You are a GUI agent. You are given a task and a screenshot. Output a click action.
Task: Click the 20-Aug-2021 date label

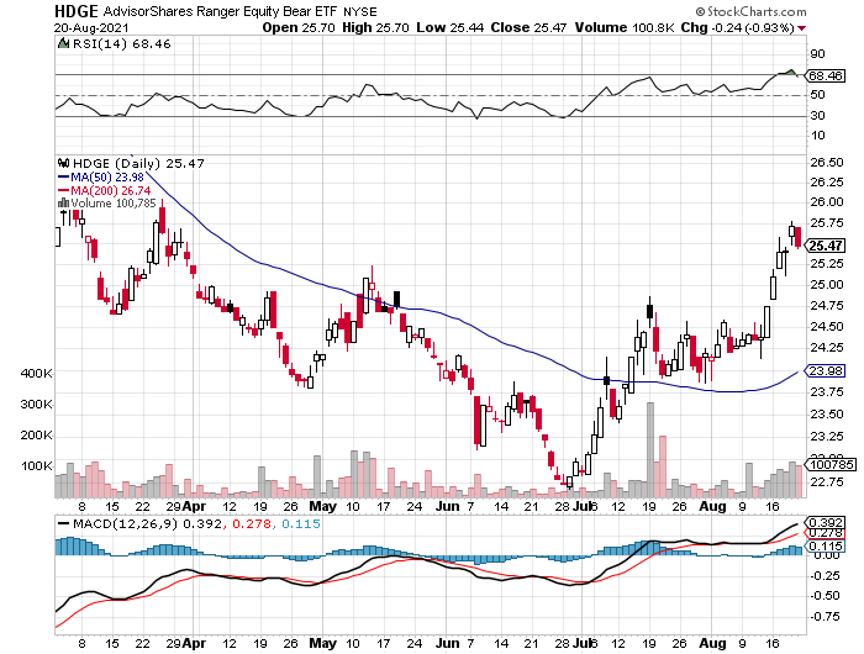pyautogui.click(x=91, y=28)
